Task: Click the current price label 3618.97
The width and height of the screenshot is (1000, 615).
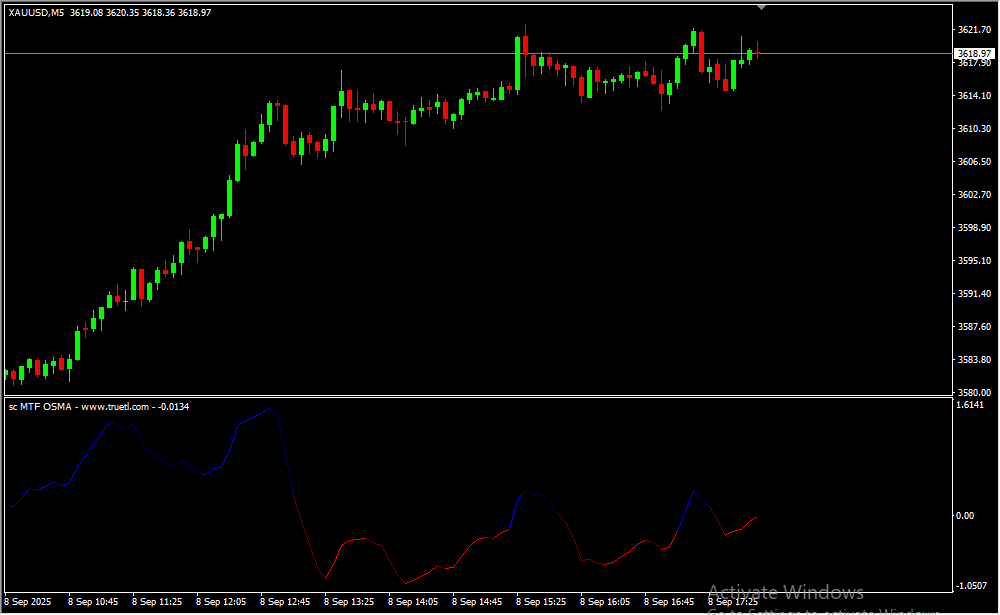Action: click(974, 53)
